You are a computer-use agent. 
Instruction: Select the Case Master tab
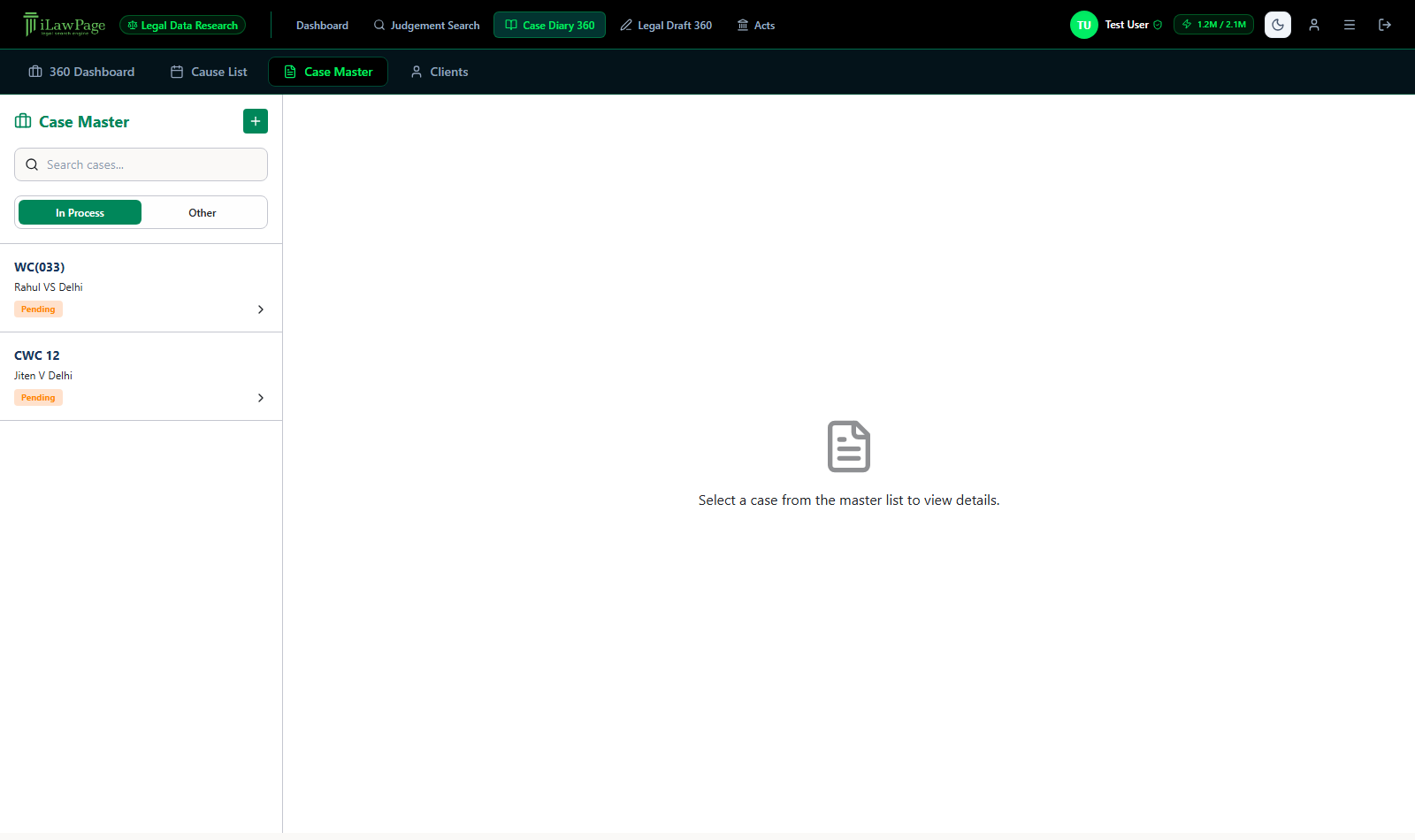point(328,72)
